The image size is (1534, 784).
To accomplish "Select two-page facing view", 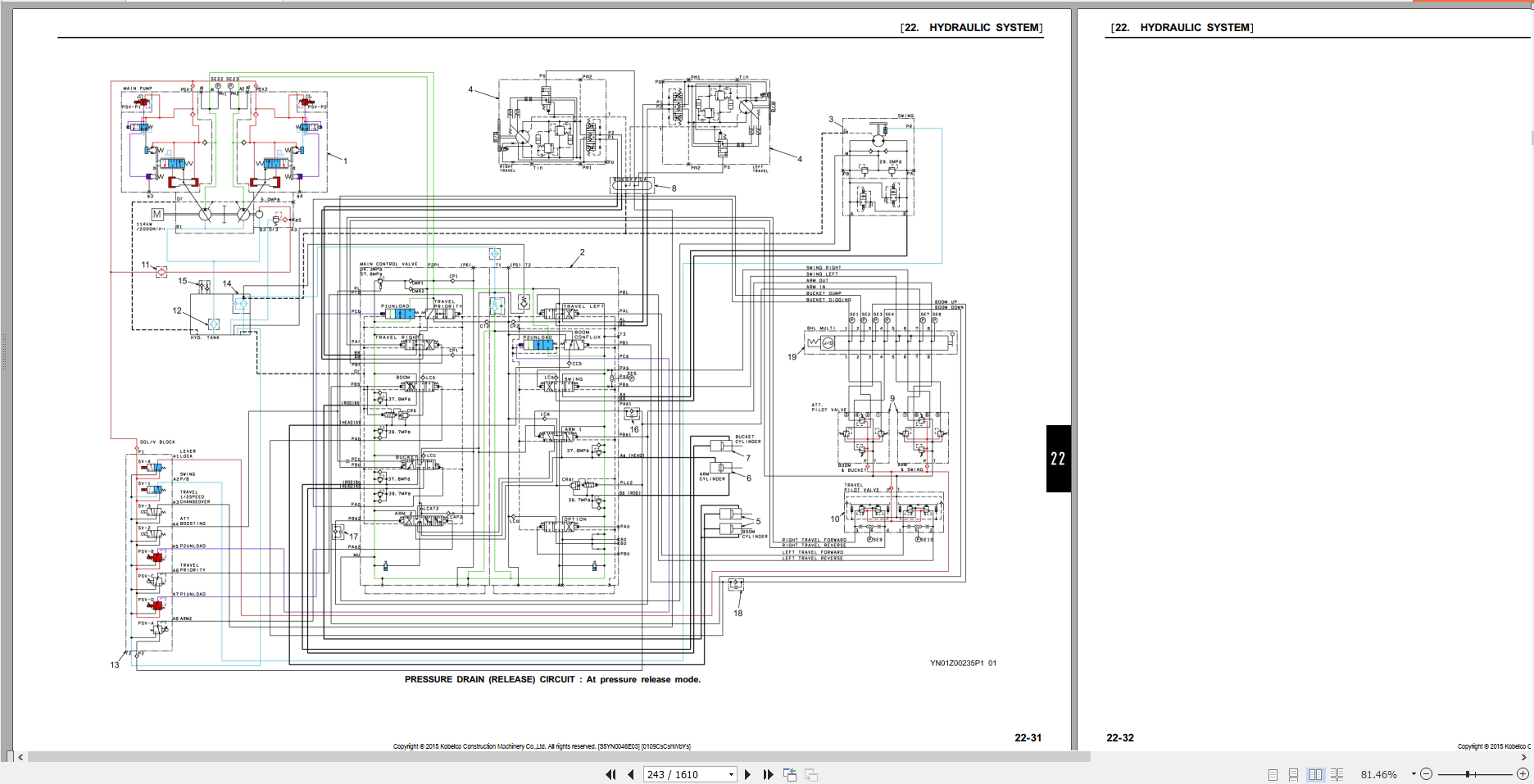I will pos(1315,774).
